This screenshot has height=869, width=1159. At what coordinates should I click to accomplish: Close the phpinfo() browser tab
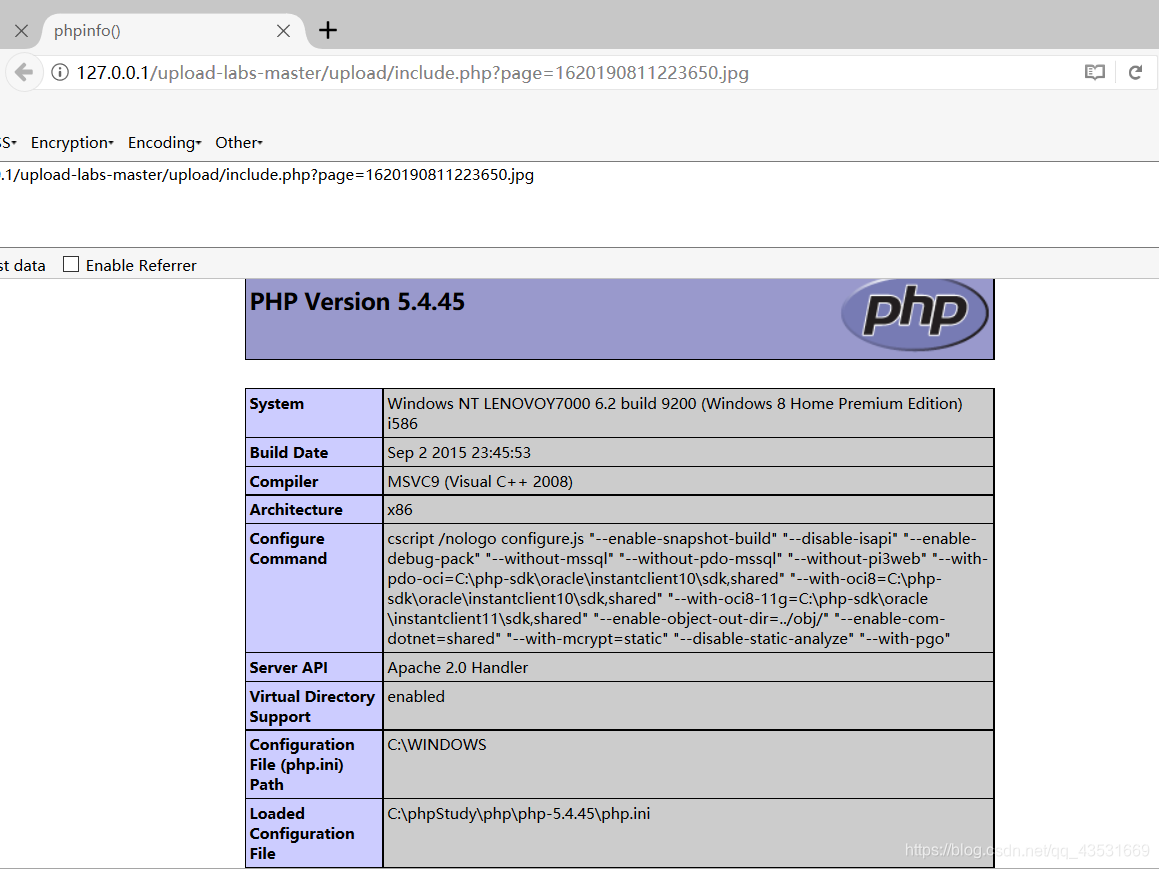click(283, 31)
